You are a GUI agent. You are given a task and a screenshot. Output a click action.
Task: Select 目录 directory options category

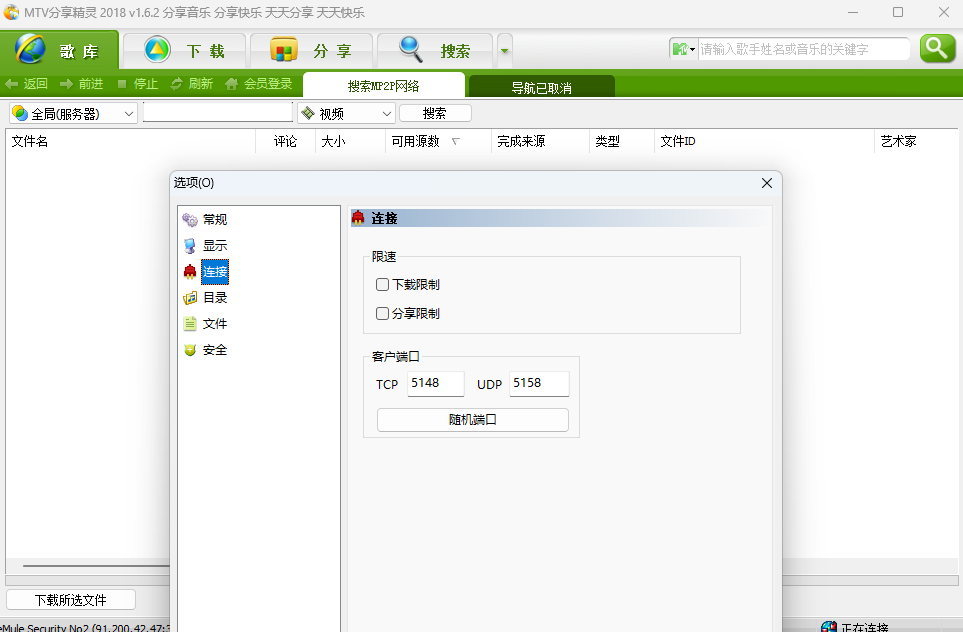pyautogui.click(x=214, y=298)
